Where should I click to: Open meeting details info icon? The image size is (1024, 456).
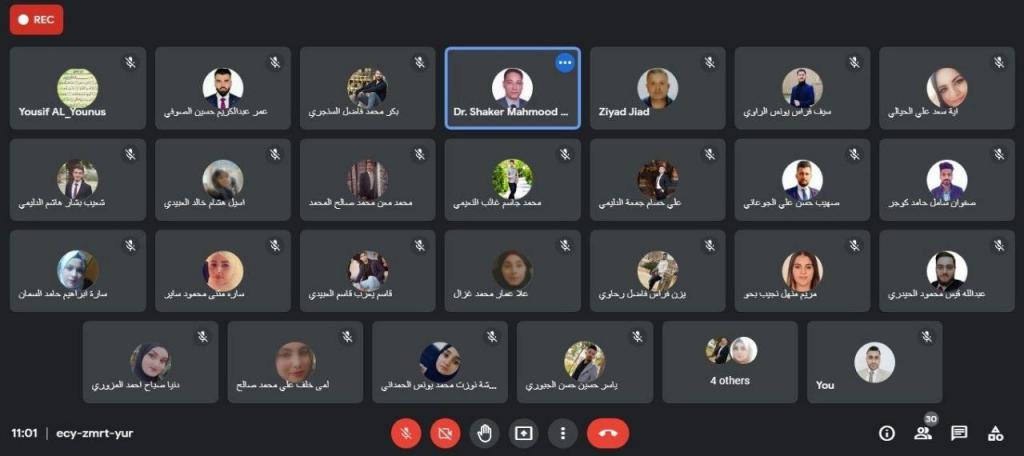(x=886, y=433)
